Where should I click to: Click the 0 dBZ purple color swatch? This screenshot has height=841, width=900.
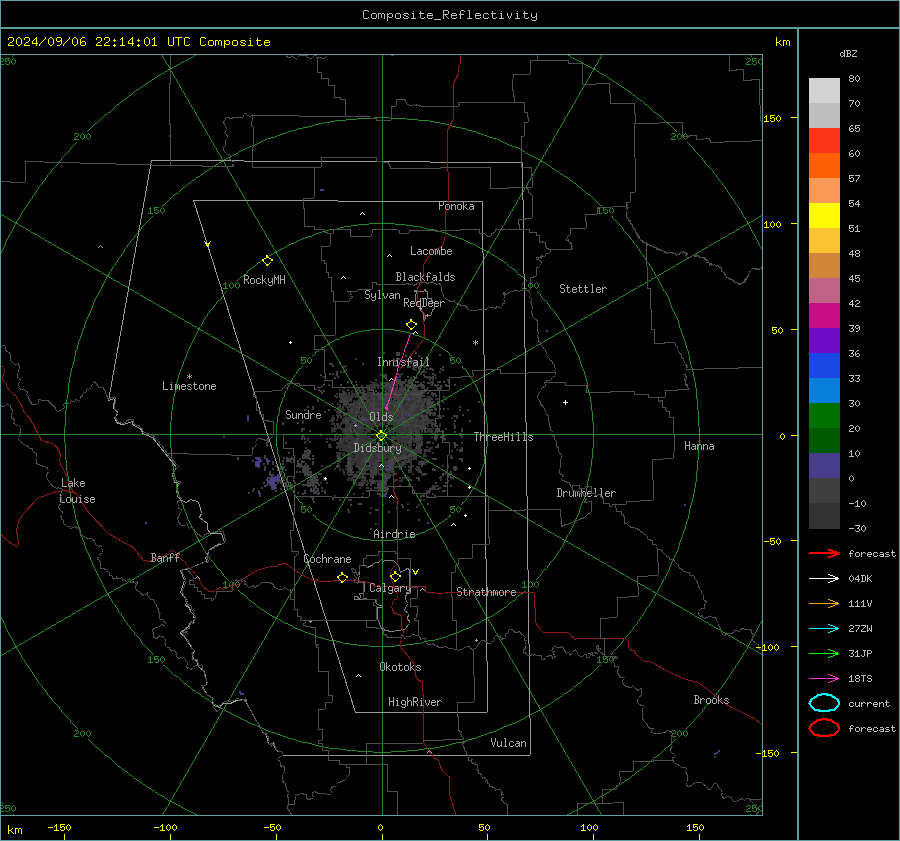coord(824,466)
